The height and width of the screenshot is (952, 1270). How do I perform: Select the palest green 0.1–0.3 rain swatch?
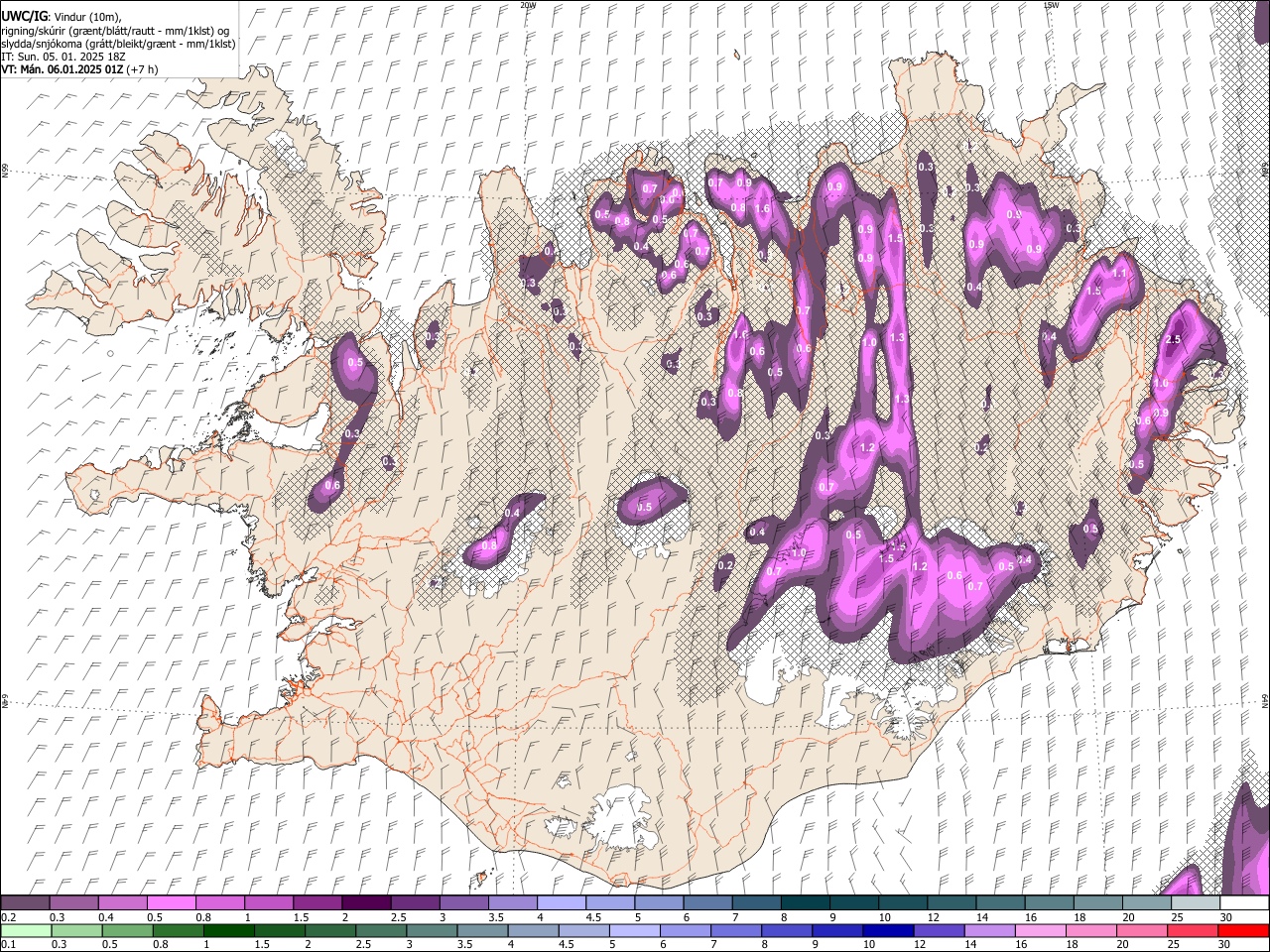[x=26, y=930]
